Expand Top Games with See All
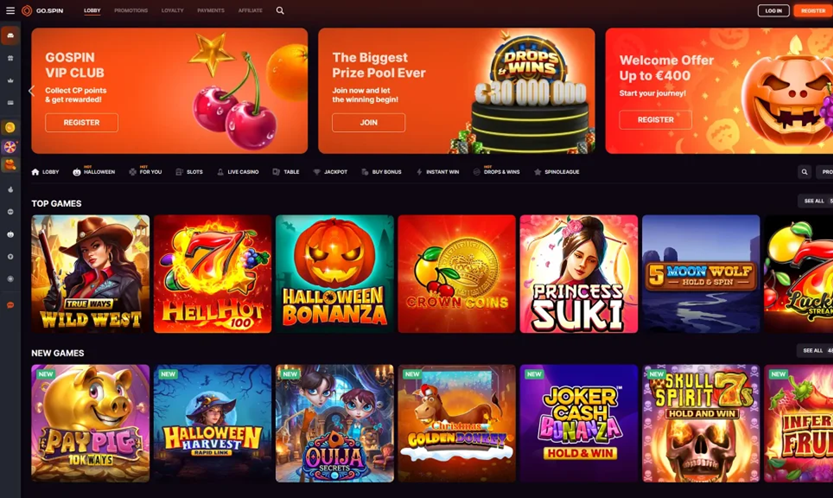Screen dimensions: 833x498 pos(813,201)
